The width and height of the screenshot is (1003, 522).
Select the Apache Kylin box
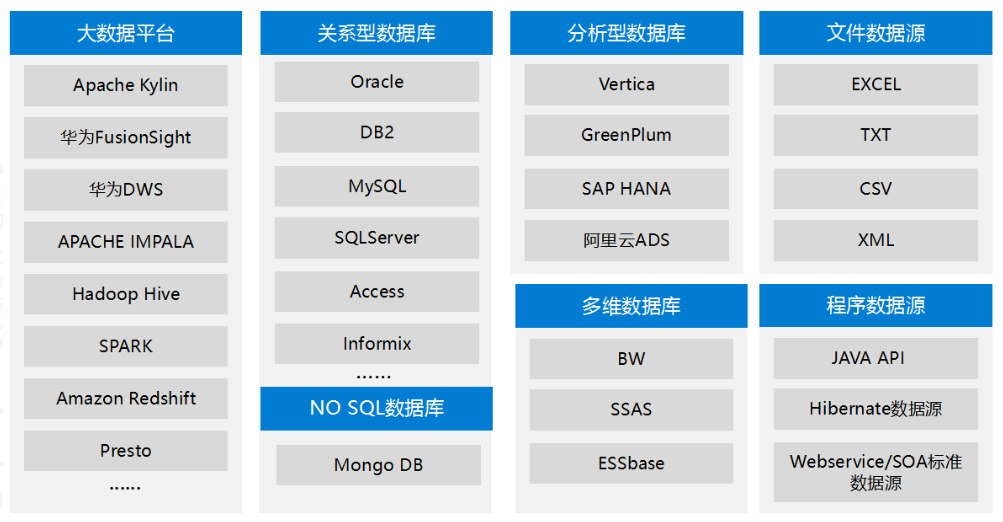(125, 85)
